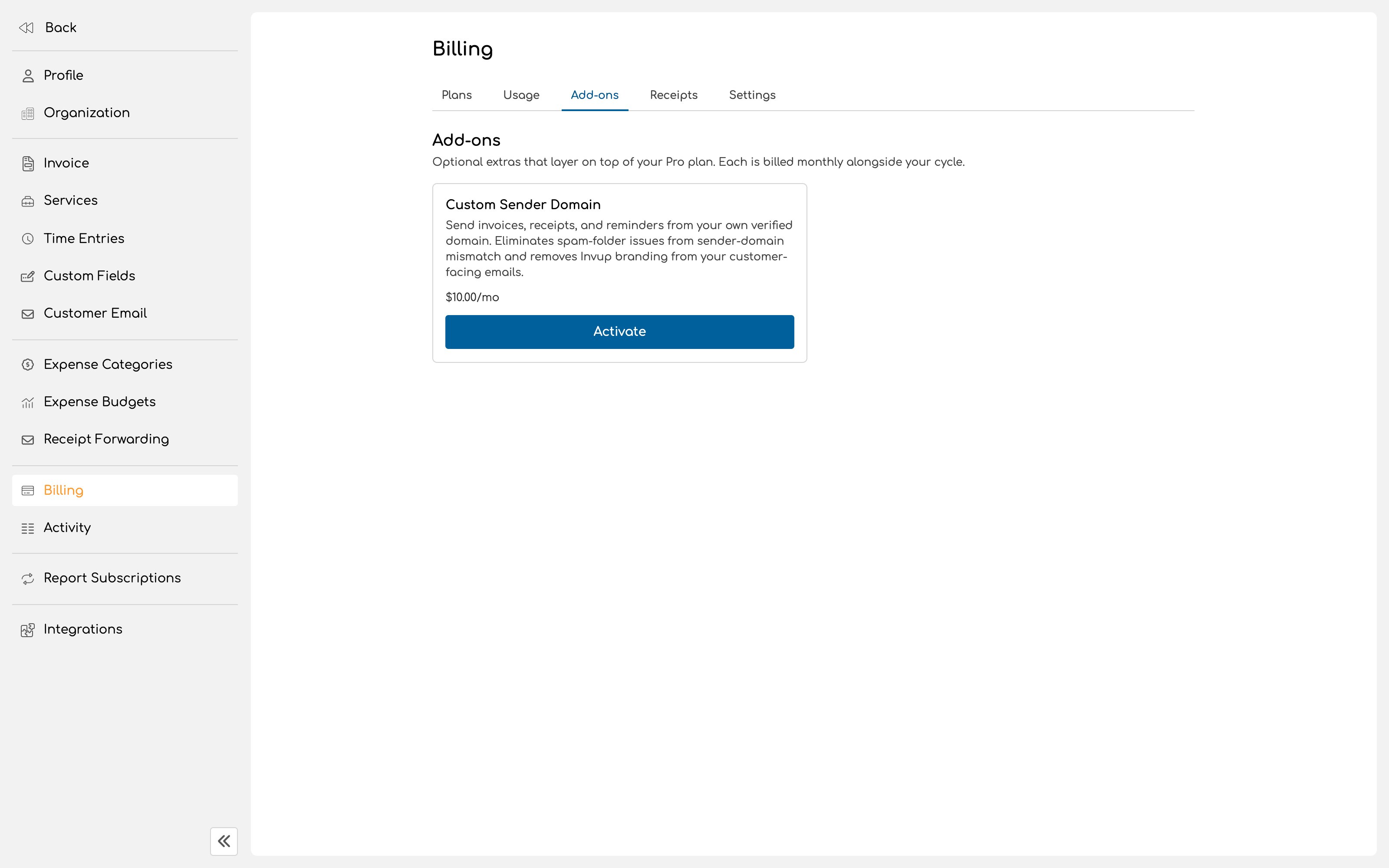1389x868 pixels.
Task: Open Time Entries settings
Action: tap(125, 239)
